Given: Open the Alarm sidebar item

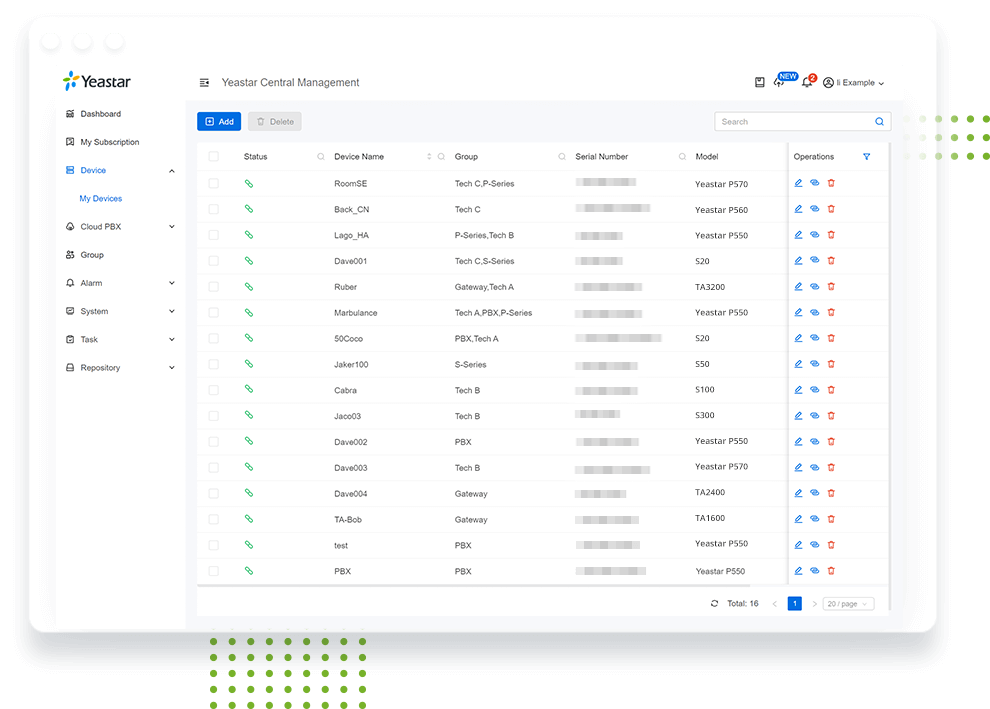Looking at the screenshot, I should [x=91, y=283].
